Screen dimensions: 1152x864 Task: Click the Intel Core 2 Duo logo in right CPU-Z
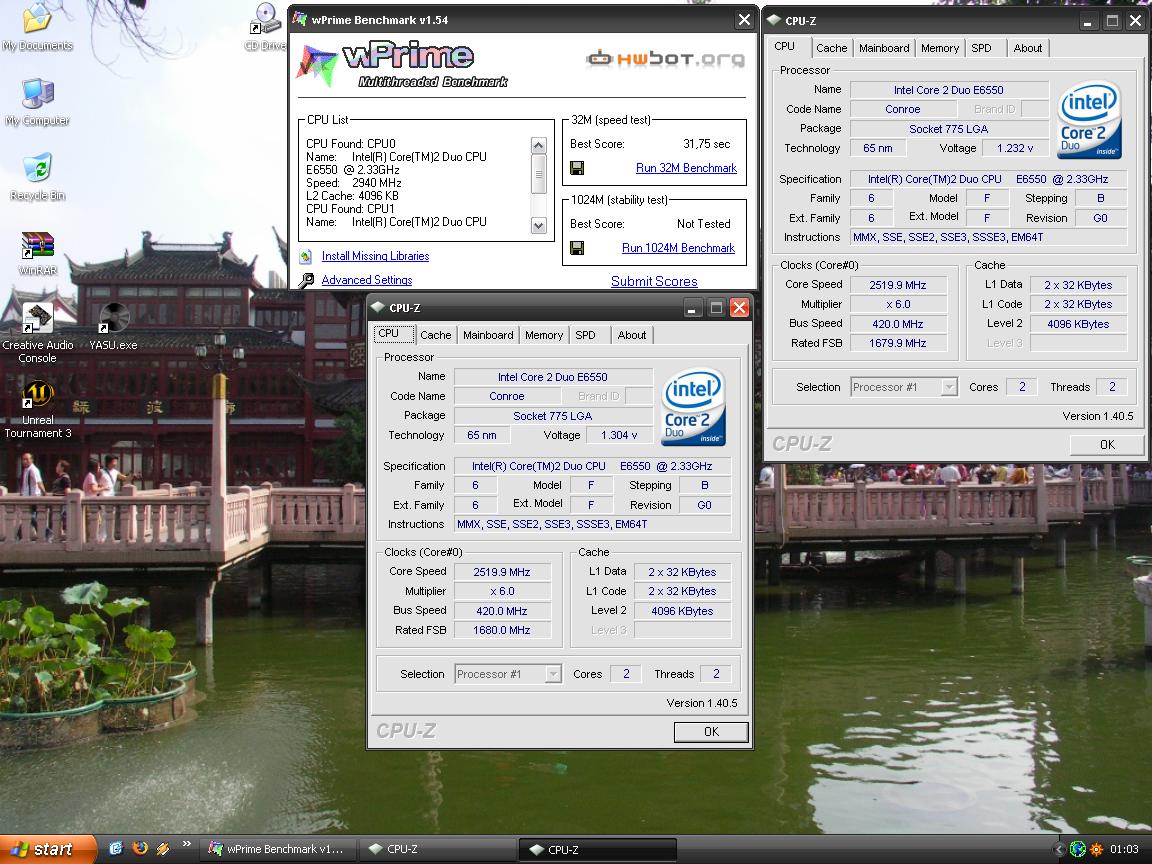(1090, 119)
